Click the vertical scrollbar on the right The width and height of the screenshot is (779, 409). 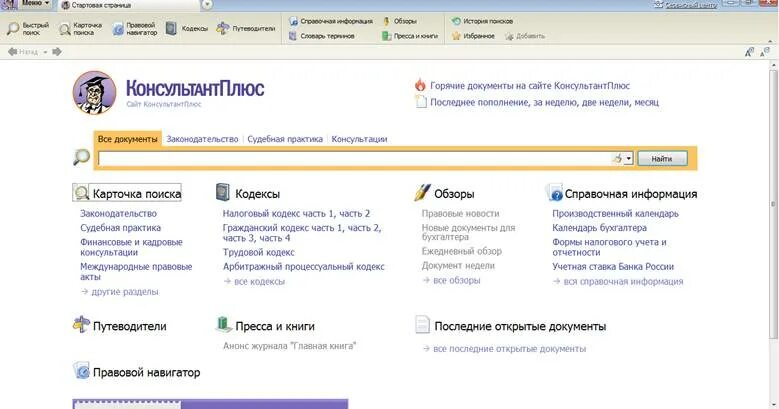(774, 204)
